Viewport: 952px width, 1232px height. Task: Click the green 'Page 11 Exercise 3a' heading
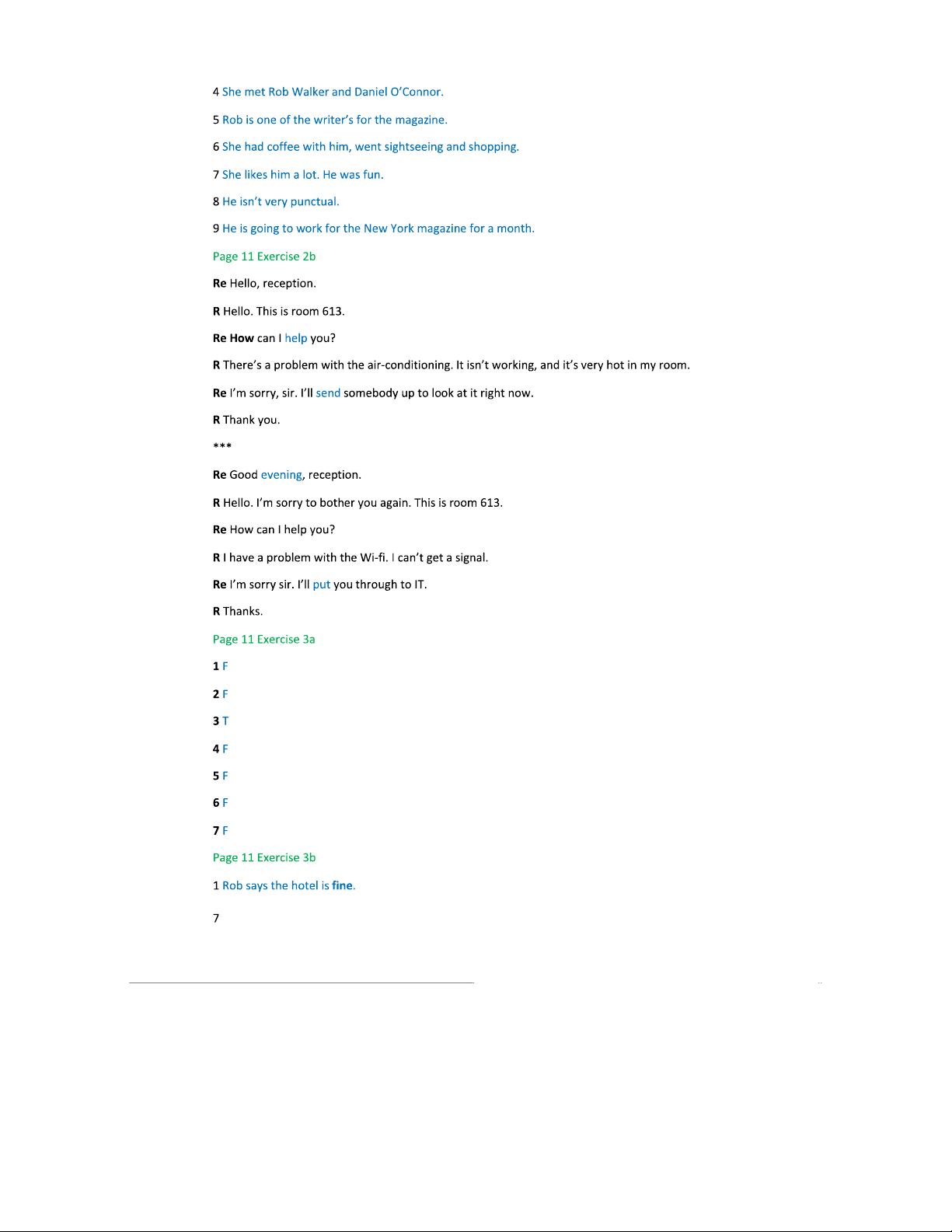pyautogui.click(x=264, y=640)
